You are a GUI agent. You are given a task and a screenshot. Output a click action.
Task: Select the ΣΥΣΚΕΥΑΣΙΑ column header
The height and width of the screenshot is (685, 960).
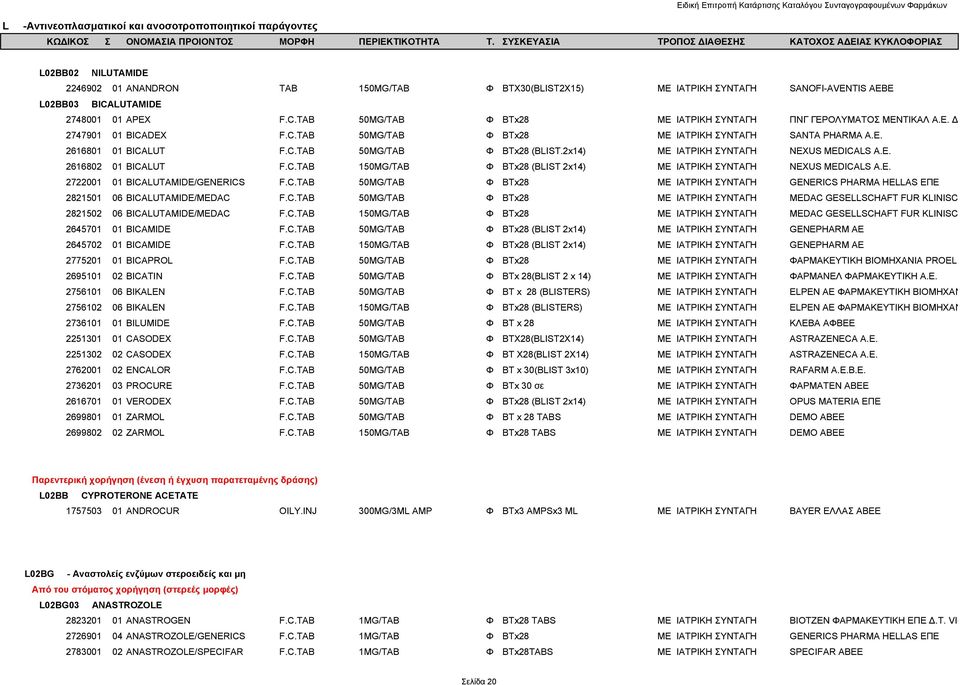(x=531, y=42)
